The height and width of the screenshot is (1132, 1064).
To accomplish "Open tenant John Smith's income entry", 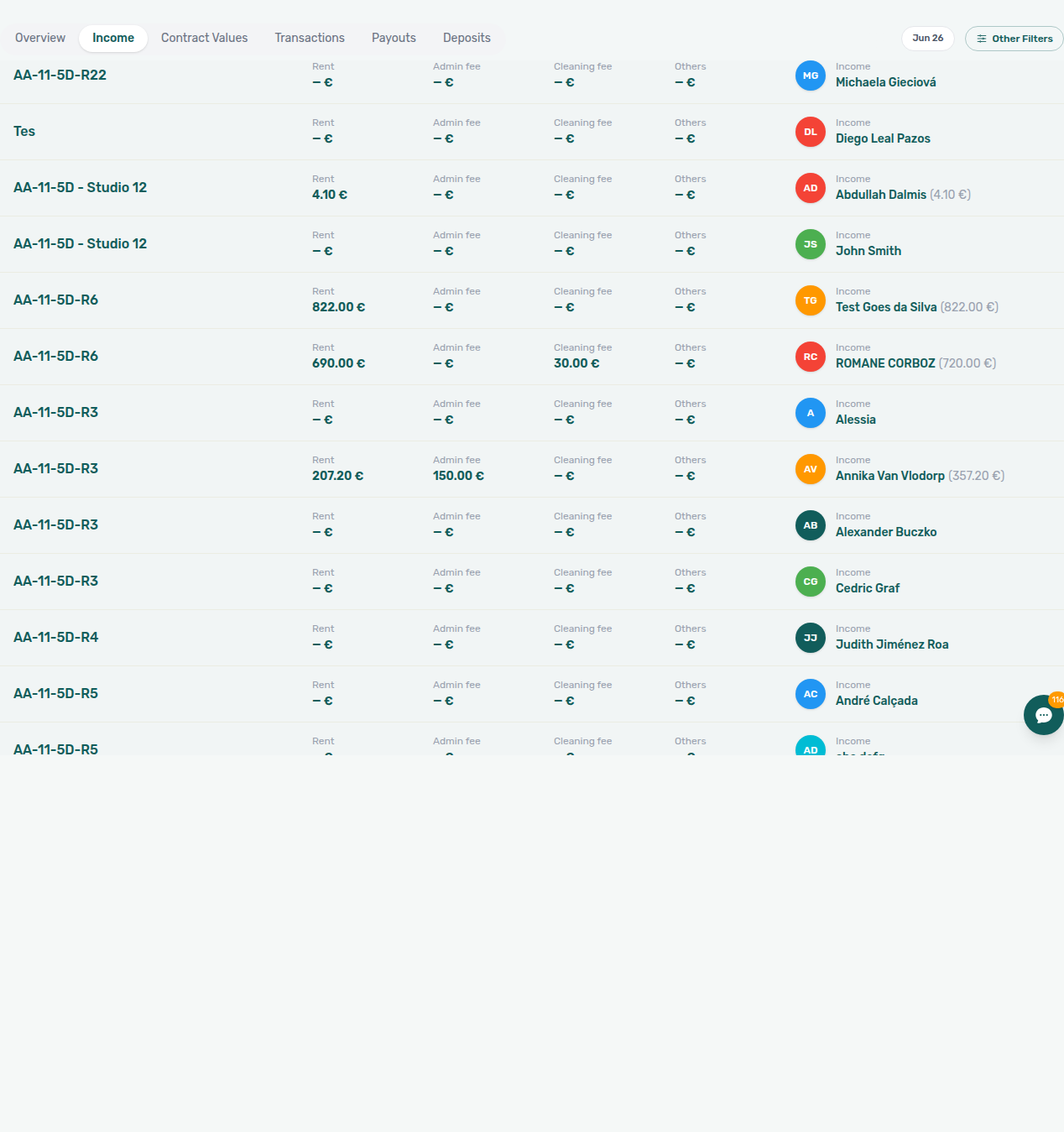I will click(x=868, y=251).
